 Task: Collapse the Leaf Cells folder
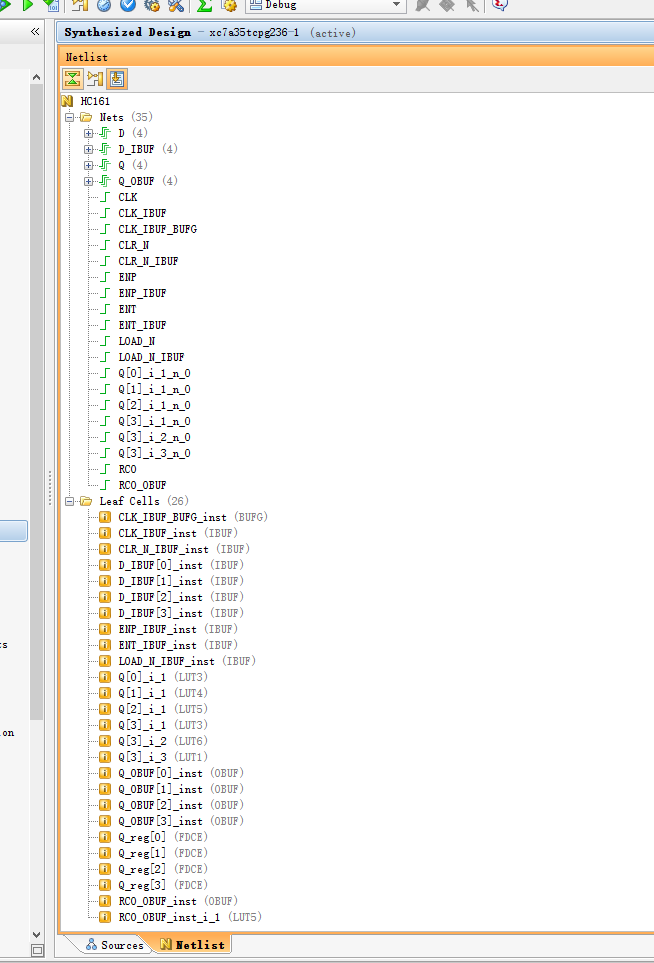pyautogui.click(x=69, y=501)
